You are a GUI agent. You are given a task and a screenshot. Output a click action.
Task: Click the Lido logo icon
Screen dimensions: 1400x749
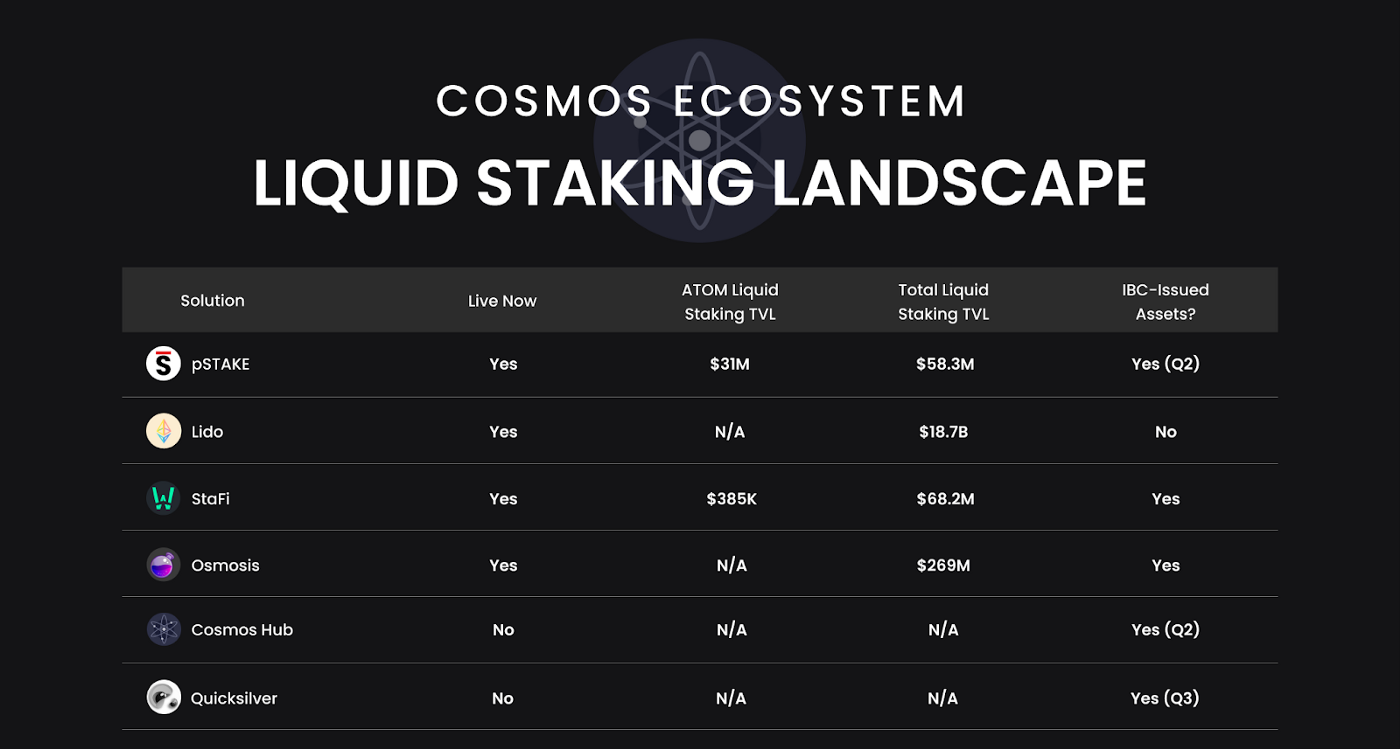pos(163,431)
